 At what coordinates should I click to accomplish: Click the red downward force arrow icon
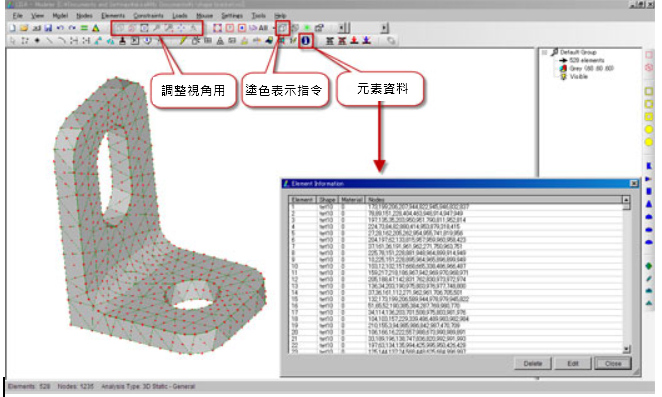[354, 41]
